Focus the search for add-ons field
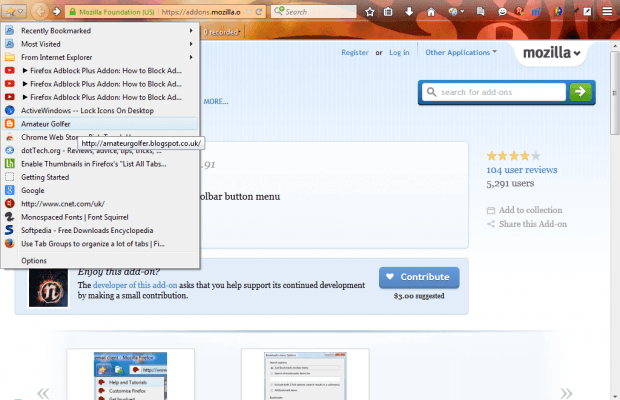 click(x=494, y=92)
